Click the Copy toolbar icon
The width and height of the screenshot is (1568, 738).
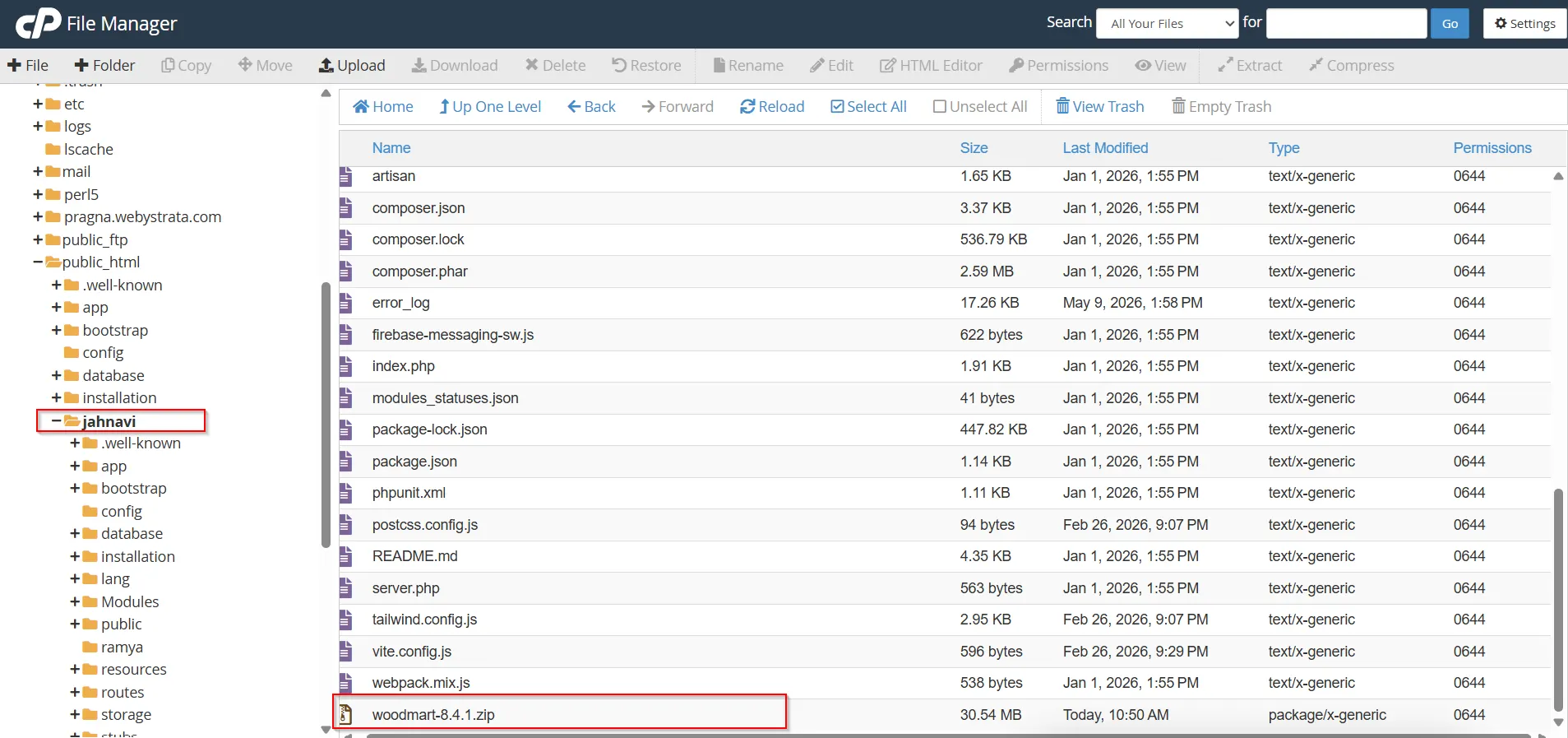point(186,65)
